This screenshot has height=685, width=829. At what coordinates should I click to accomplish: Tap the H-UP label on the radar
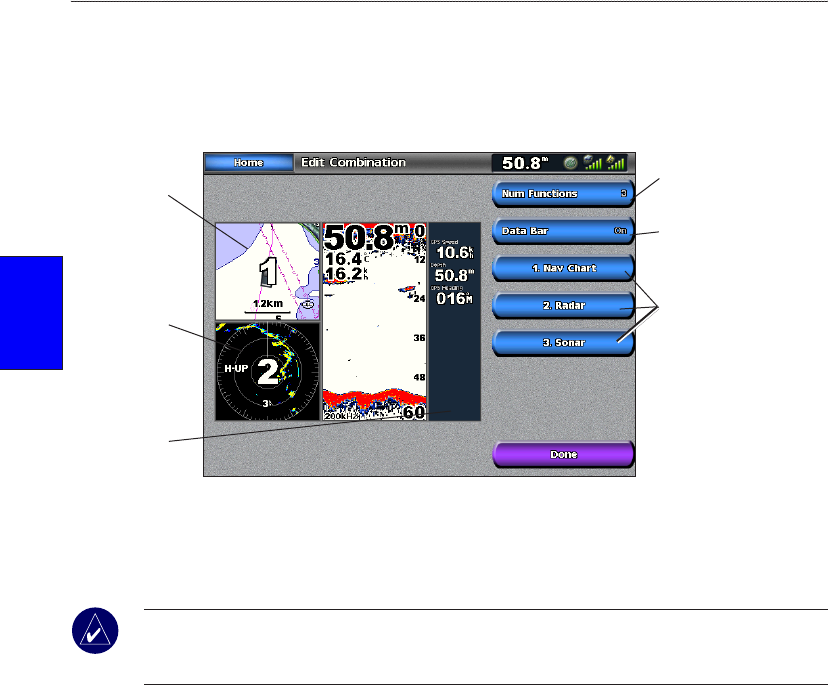(x=236, y=368)
